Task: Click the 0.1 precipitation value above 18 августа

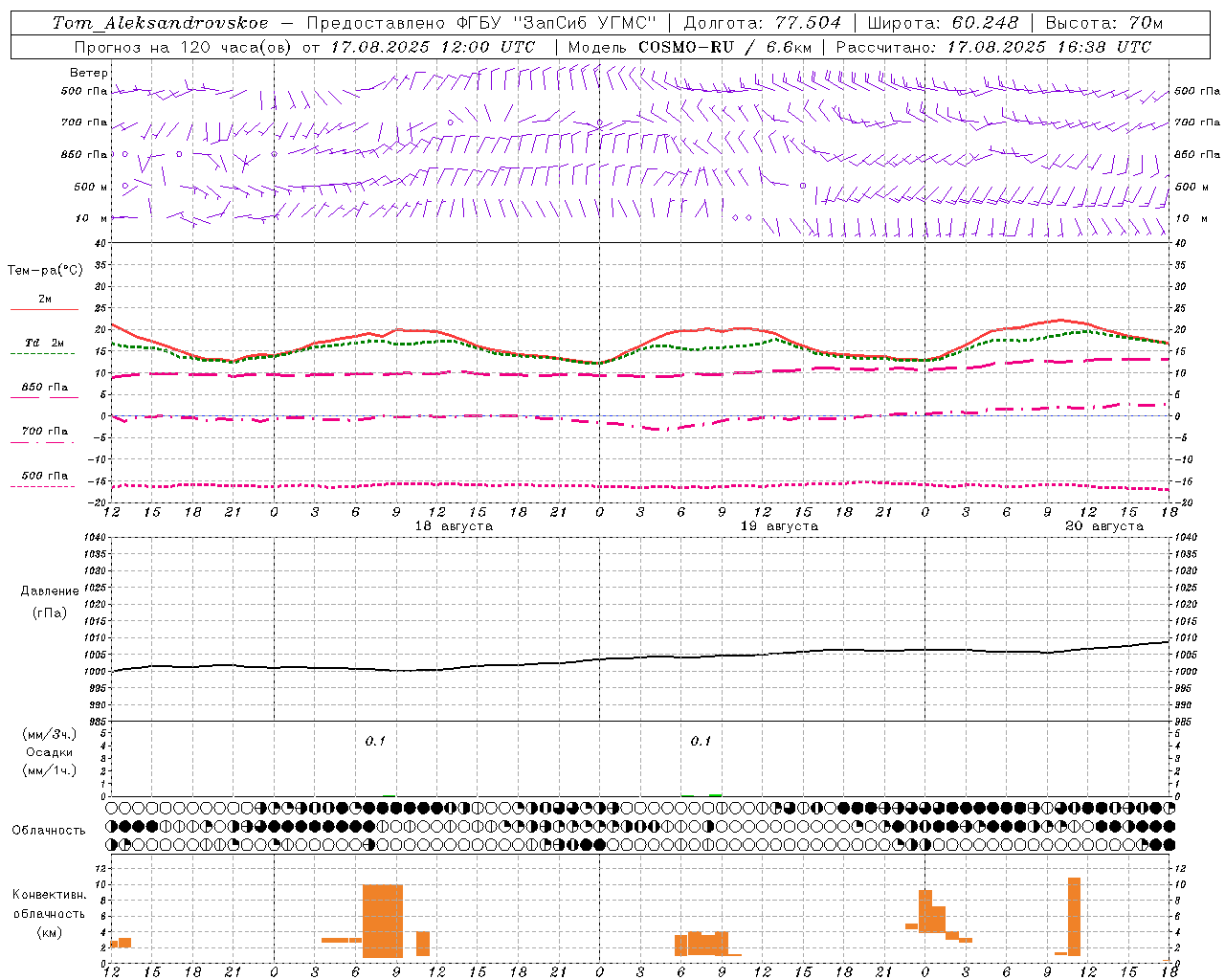Action: point(375,742)
